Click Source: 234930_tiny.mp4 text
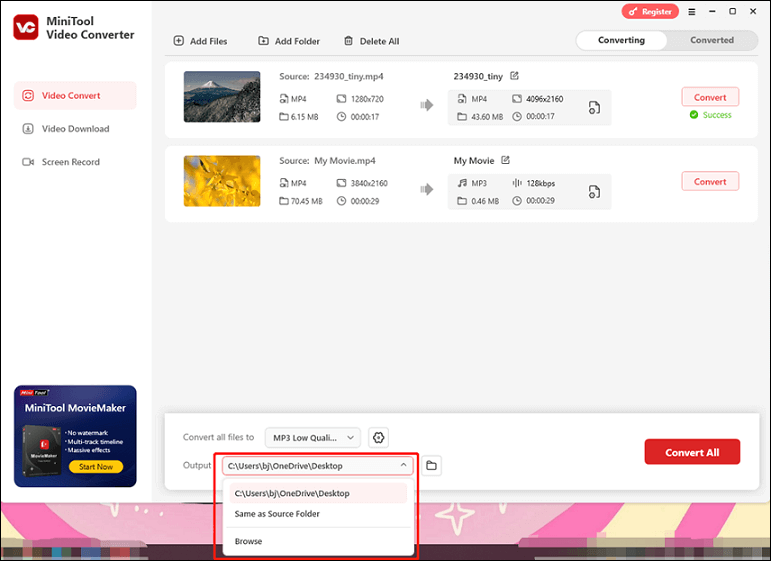771x561 pixels. tap(331, 76)
